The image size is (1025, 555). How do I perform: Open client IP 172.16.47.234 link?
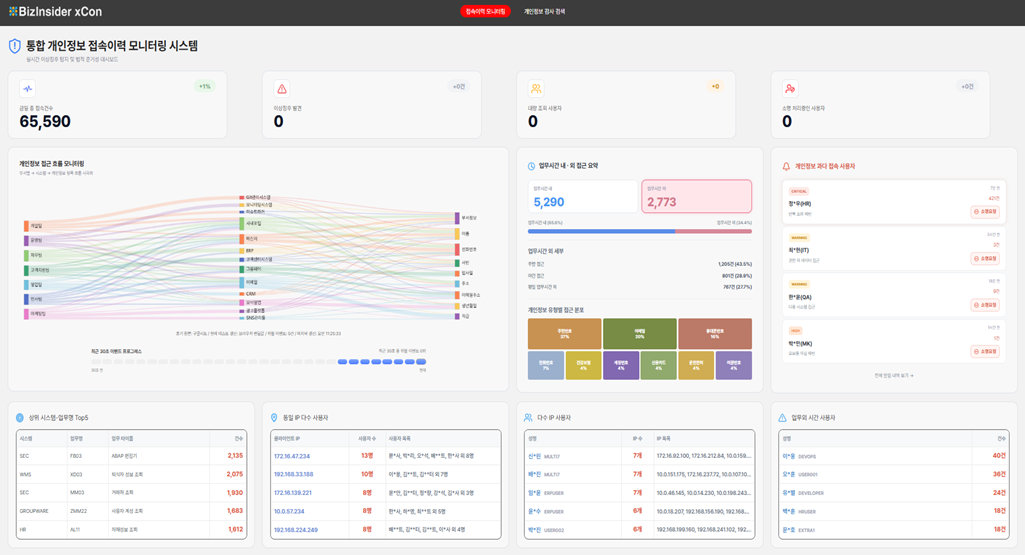[x=292, y=456]
